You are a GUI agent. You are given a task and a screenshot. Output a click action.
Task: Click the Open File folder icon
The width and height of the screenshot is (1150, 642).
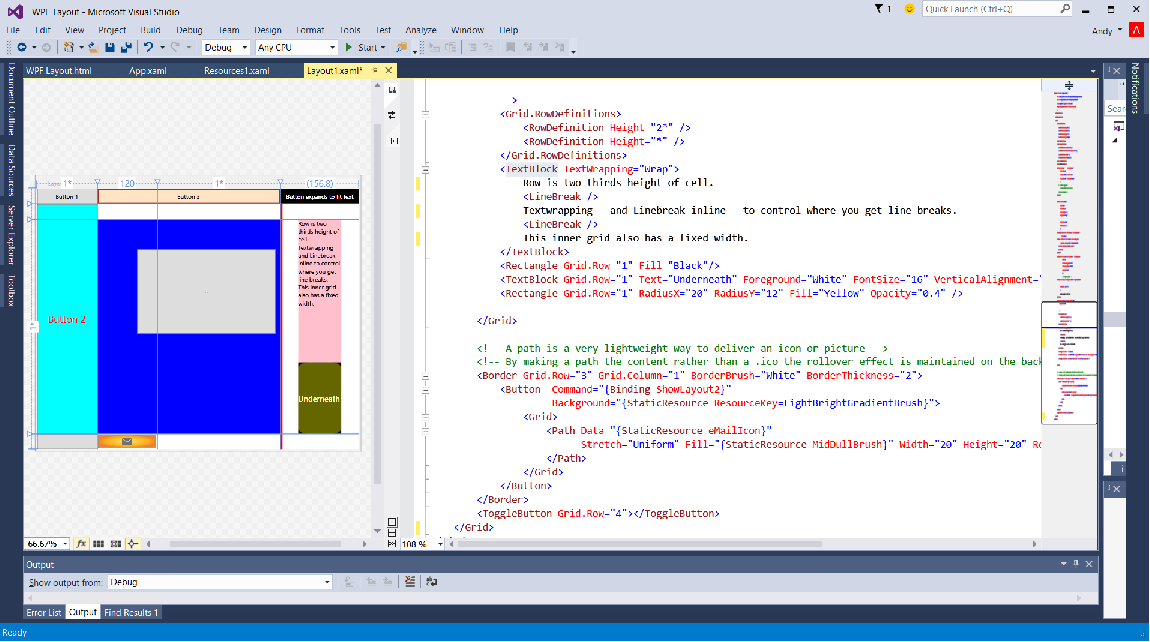pos(92,47)
